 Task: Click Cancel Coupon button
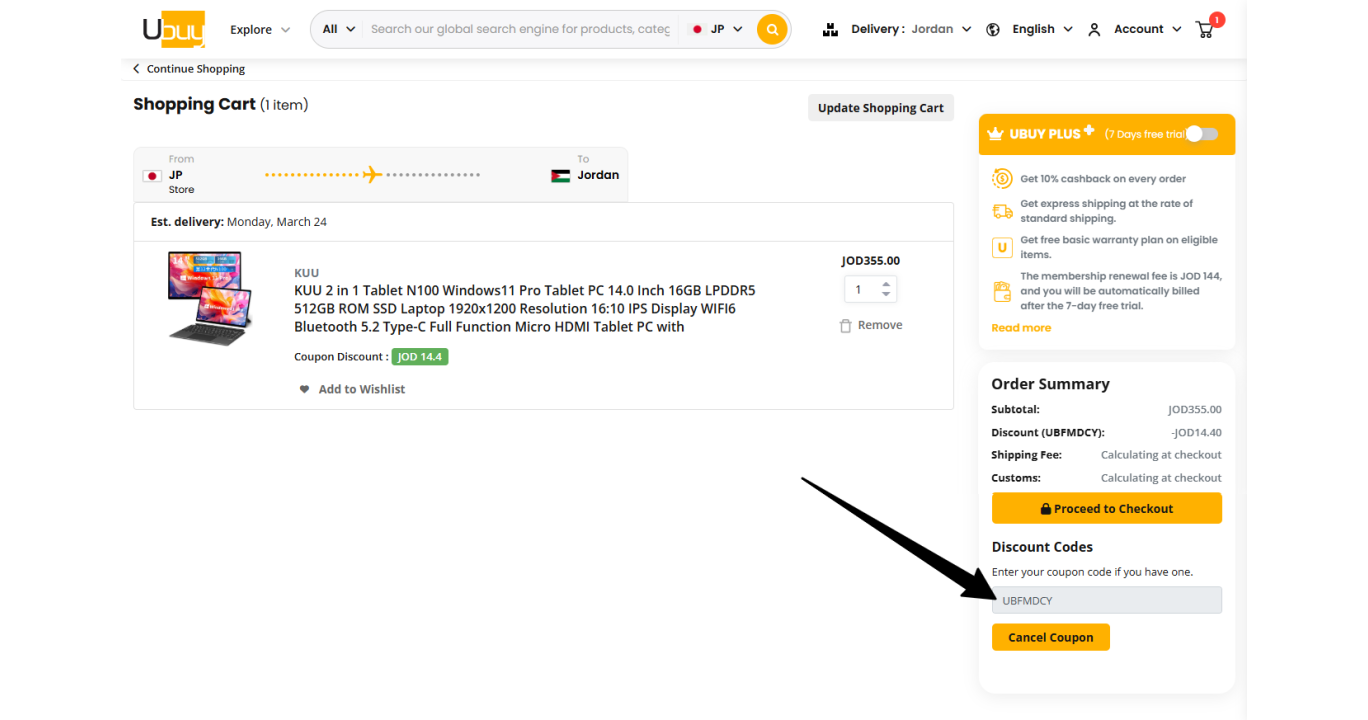coord(1051,637)
